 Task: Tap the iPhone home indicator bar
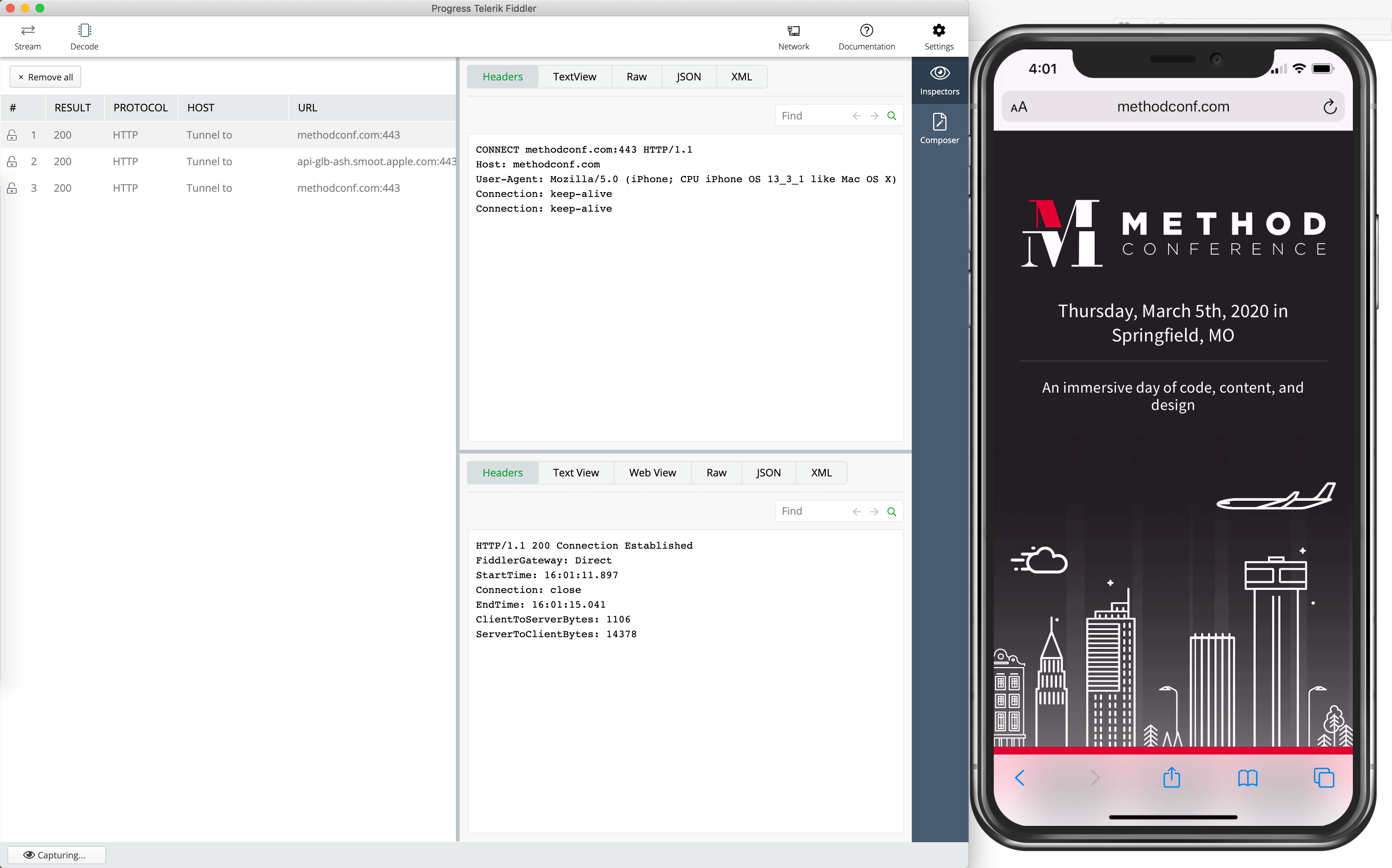(x=1173, y=817)
